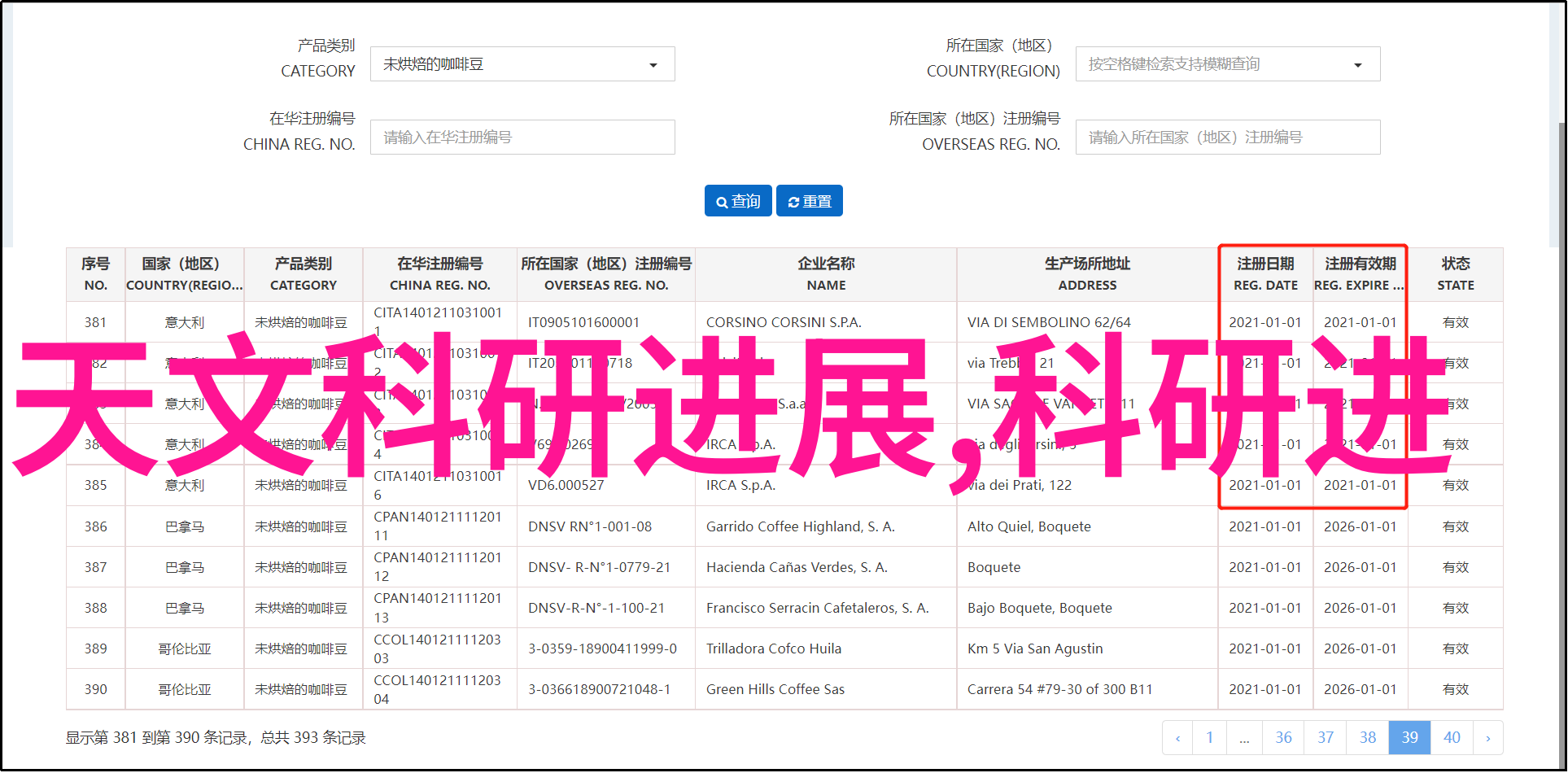Click 哥伦比亚 country cell in row 389
The image size is (1568, 773).
pos(185,649)
